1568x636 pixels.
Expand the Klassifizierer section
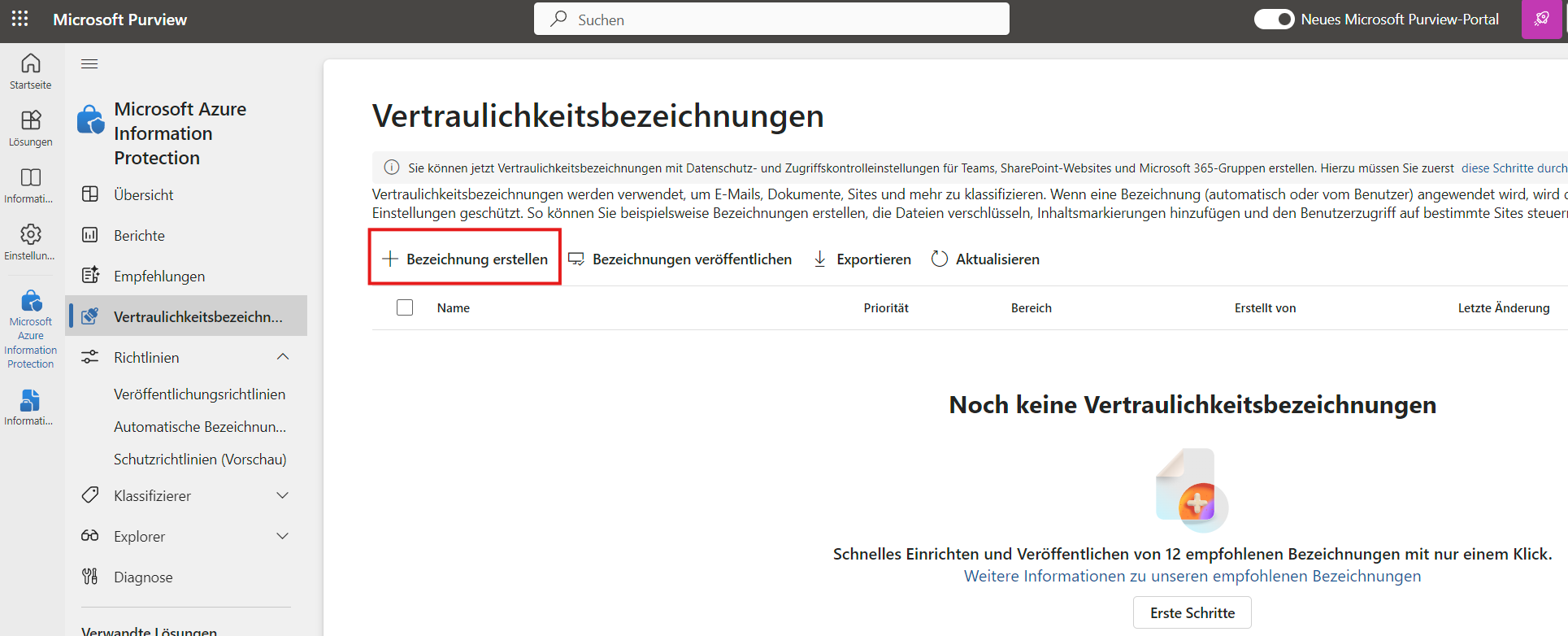pyautogui.click(x=282, y=495)
